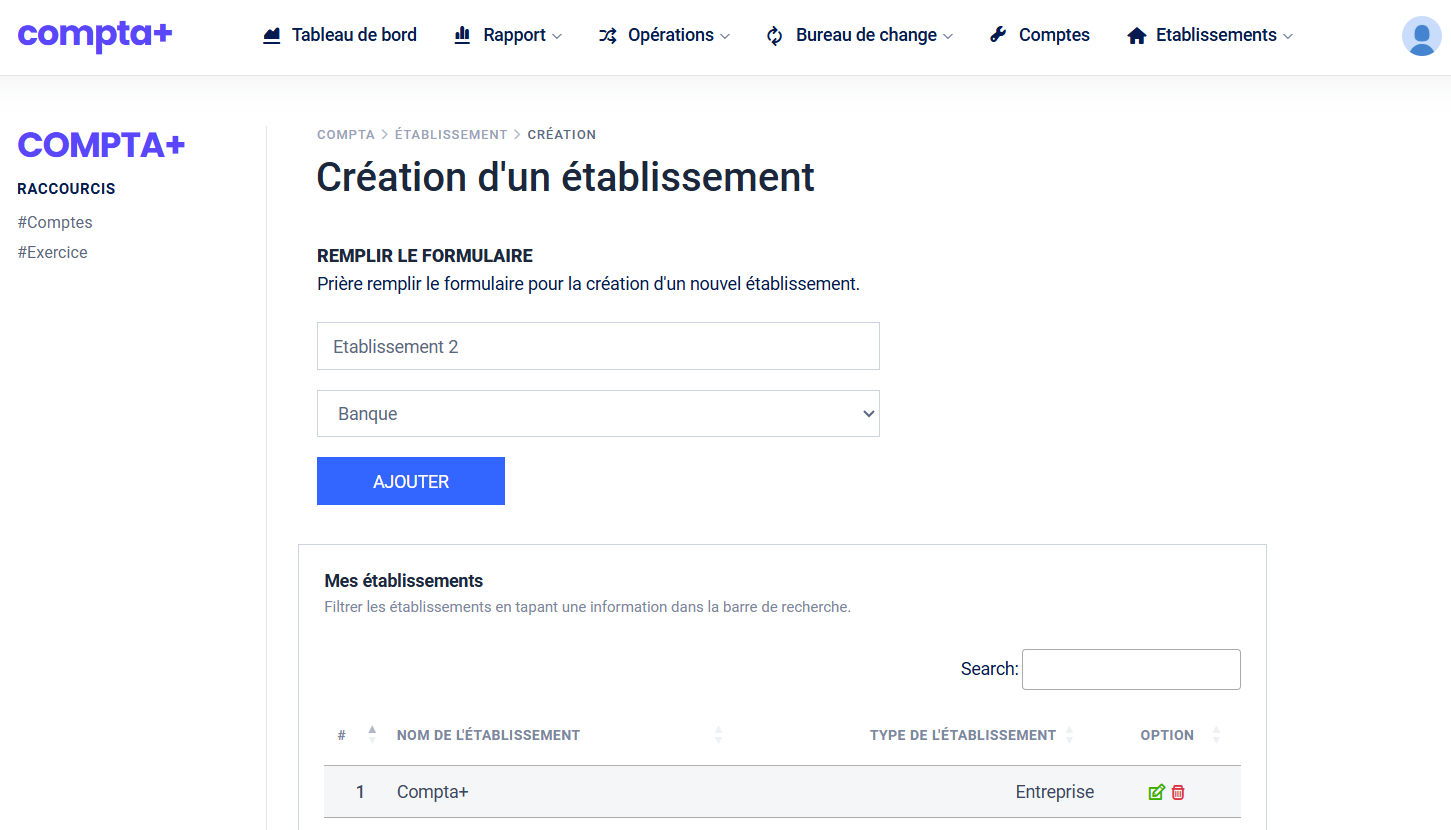Follow the #Comptes shortcut link
The width and height of the screenshot is (1451, 830).
click(x=55, y=222)
